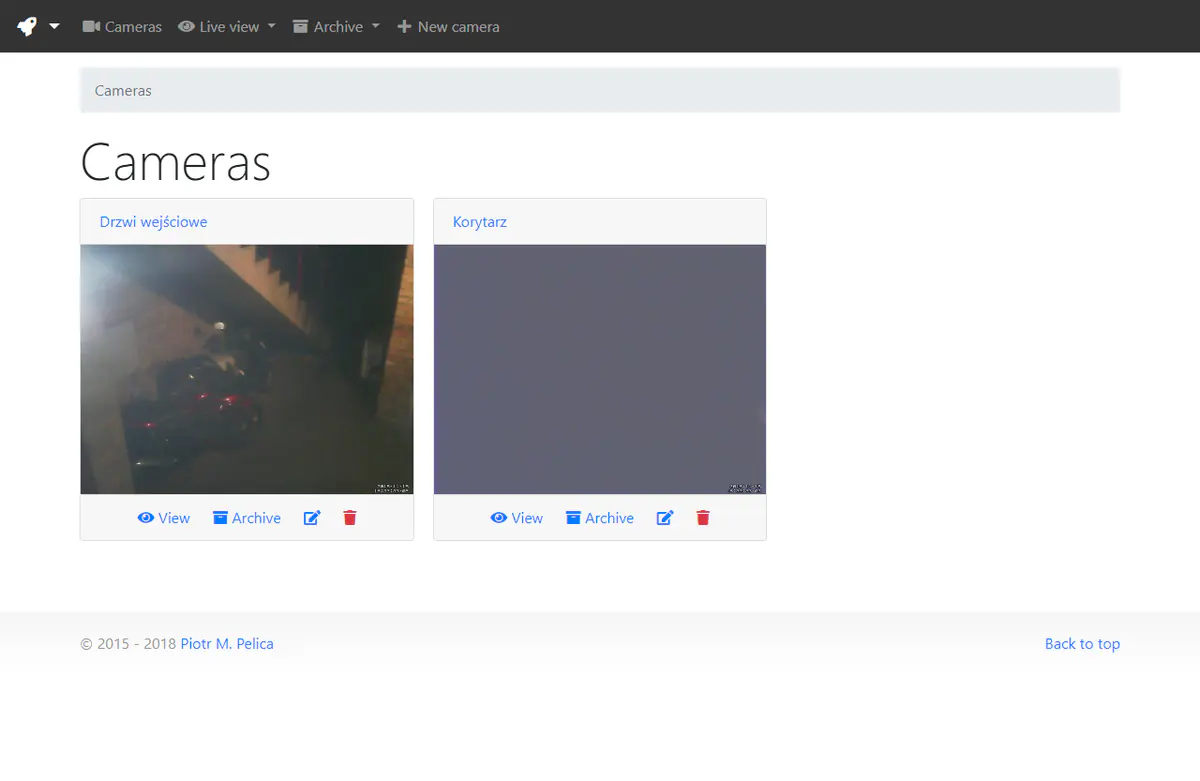Visit the Piotr M. Pelica footer link

[227, 644]
